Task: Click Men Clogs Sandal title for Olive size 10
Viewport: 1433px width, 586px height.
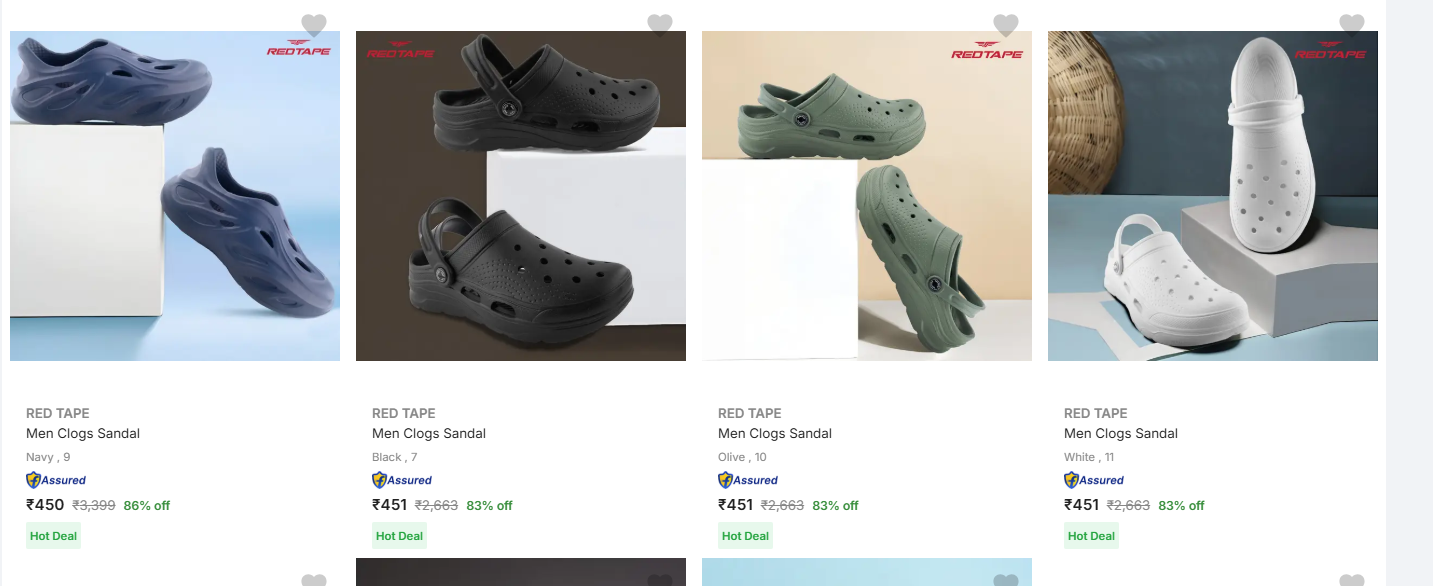Action: pyautogui.click(x=775, y=433)
